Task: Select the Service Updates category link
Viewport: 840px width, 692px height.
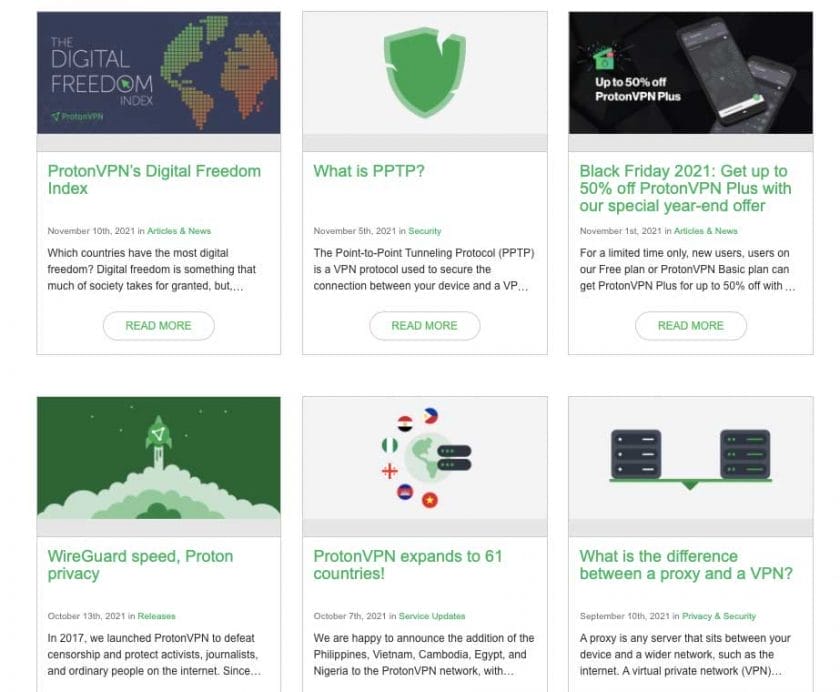Action: (x=432, y=616)
